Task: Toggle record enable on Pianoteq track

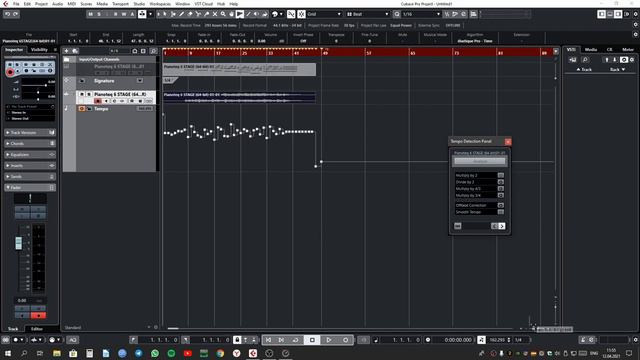Action: (x=98, y=101)
